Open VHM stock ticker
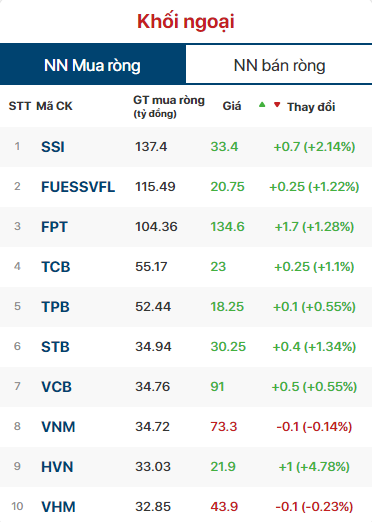This screenshot has height=522, width=372. pyautogui.click(x=58, y=507)
